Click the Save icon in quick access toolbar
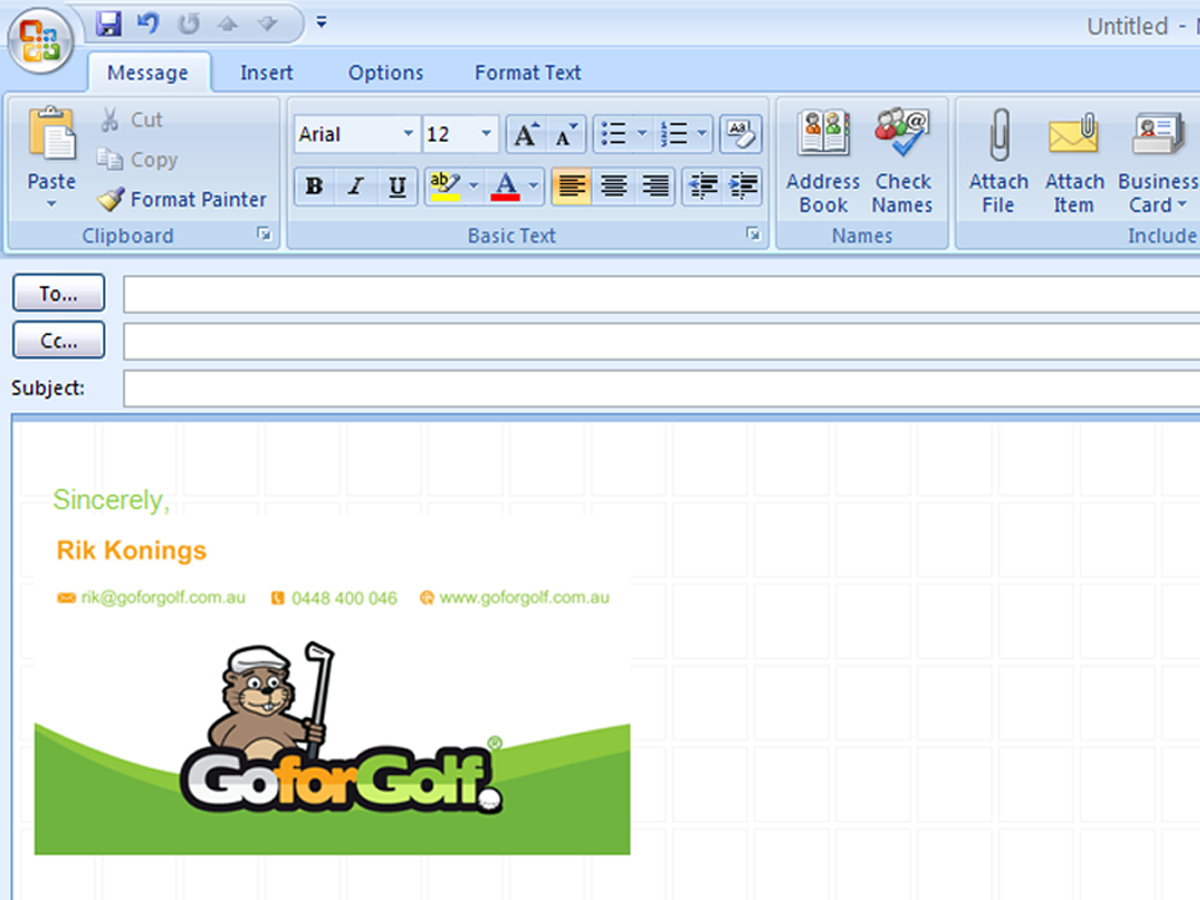Screen dimensions: 1200x900 109,22
